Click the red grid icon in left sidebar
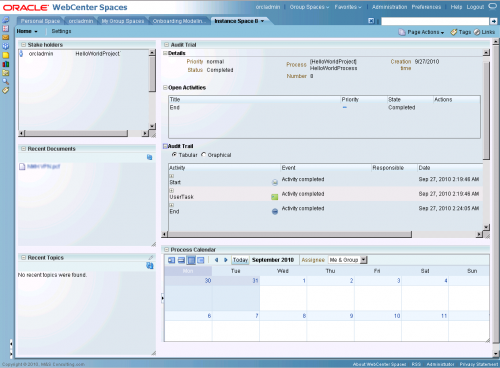500x368 pixels. pyautogui.click(x=6, y=29)
